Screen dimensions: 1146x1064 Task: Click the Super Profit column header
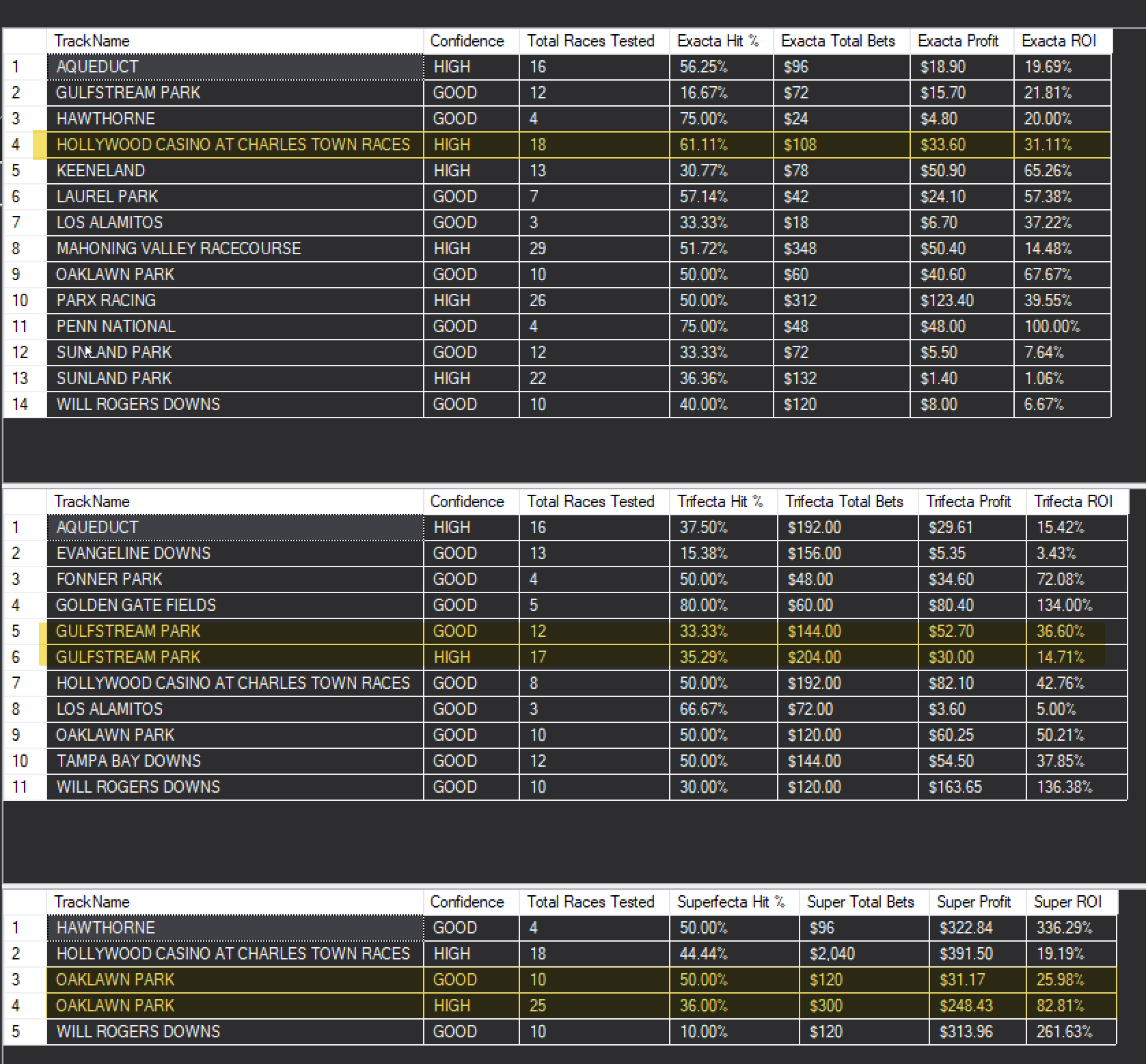click(x=978, y=902)
